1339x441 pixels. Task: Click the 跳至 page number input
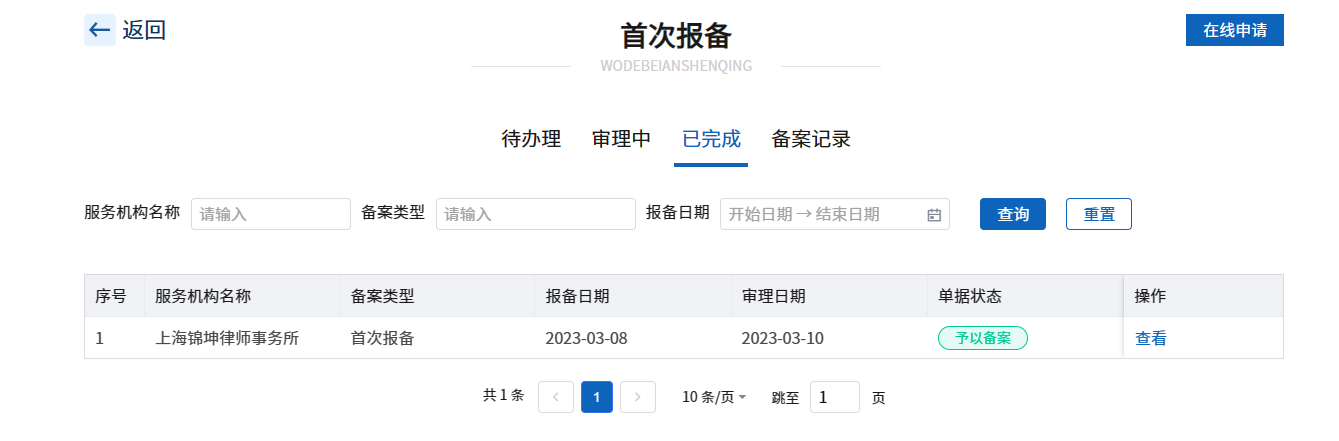[835, 397]
